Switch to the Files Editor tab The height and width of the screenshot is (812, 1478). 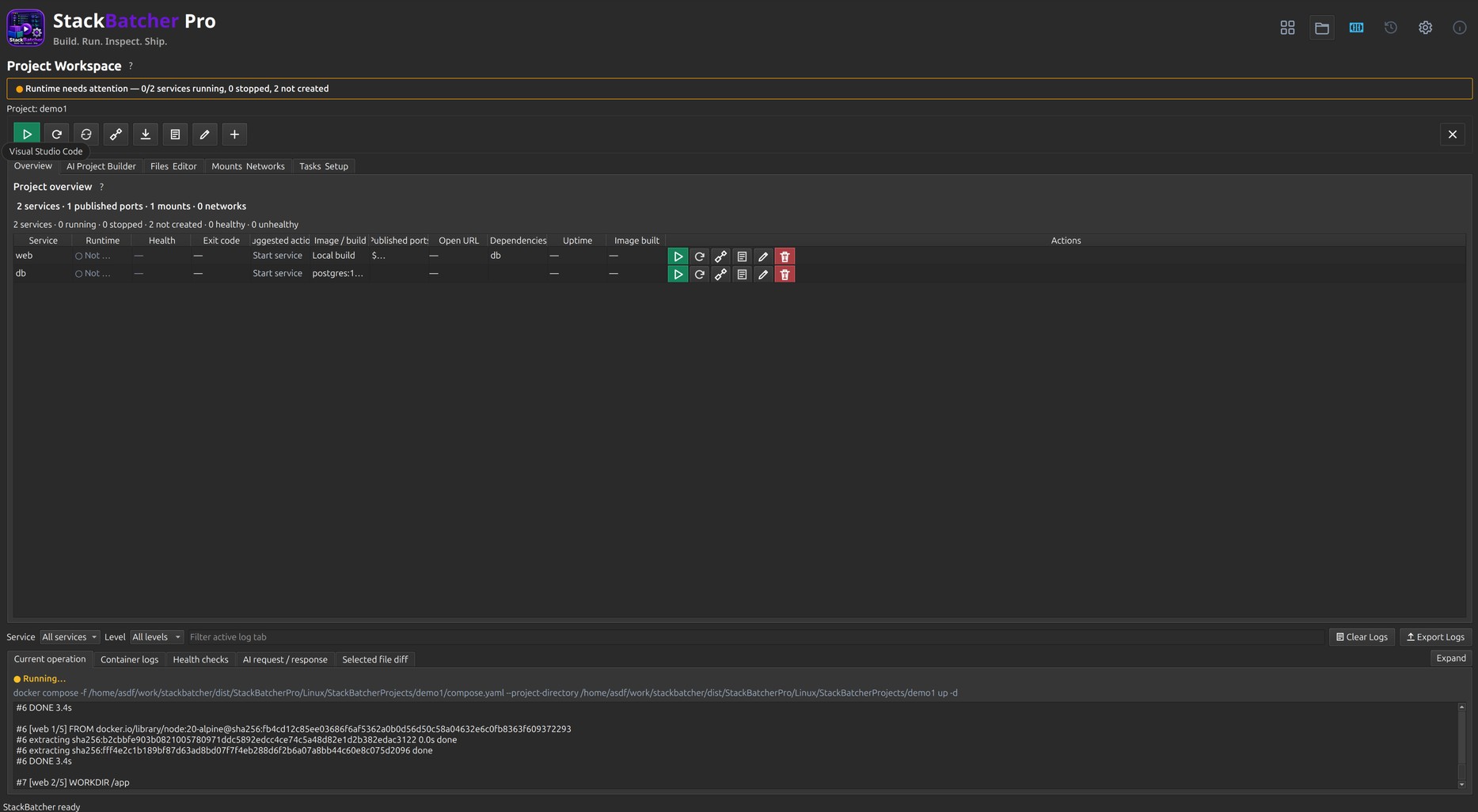173,166
